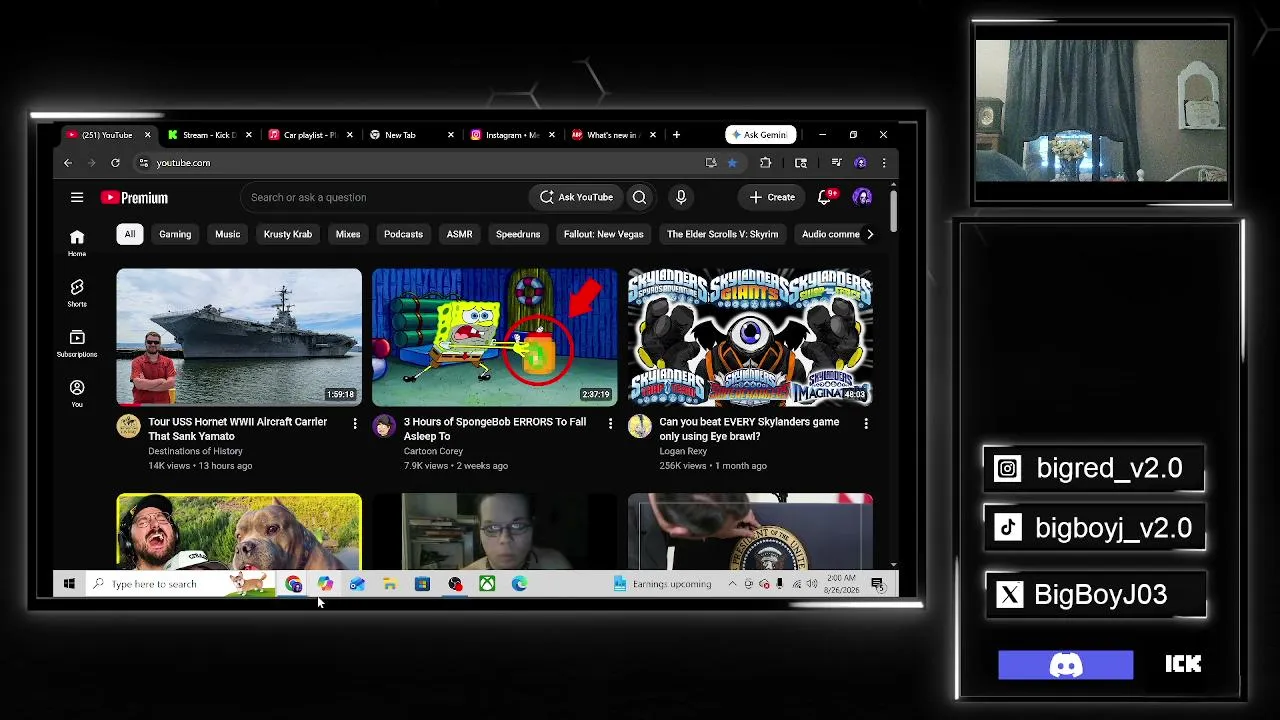Launch Microsoft Edge from the taskbar
This screenshot has width=1280, height=720.
tap(520, 584)
